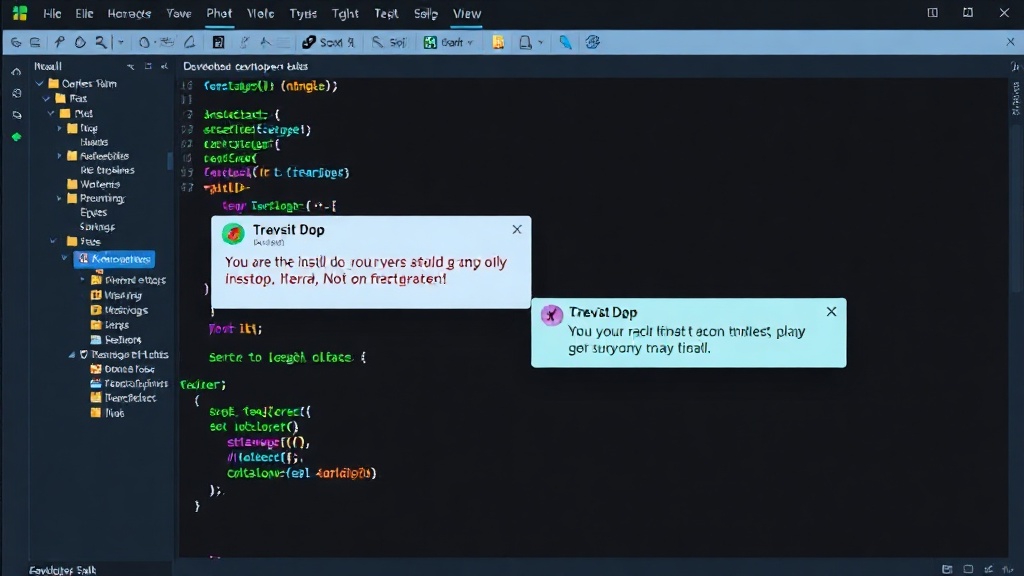This screenshot has width=1024, height=576.
Task: Select the Wisaring file in the tree
Action: point(116,295)
